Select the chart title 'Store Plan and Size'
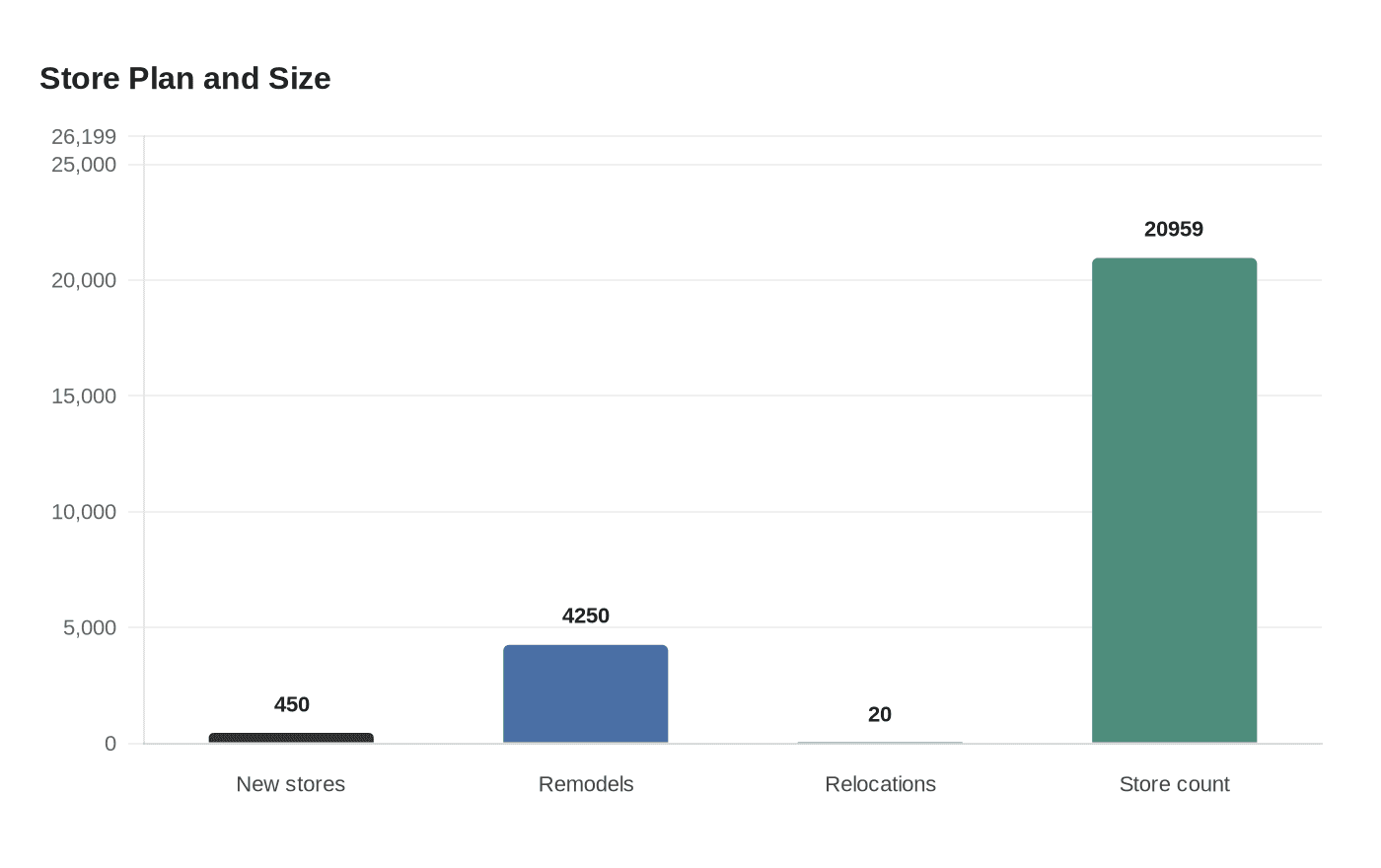Viewport: 1381px width, 868px height. click(x=185, y=78)
